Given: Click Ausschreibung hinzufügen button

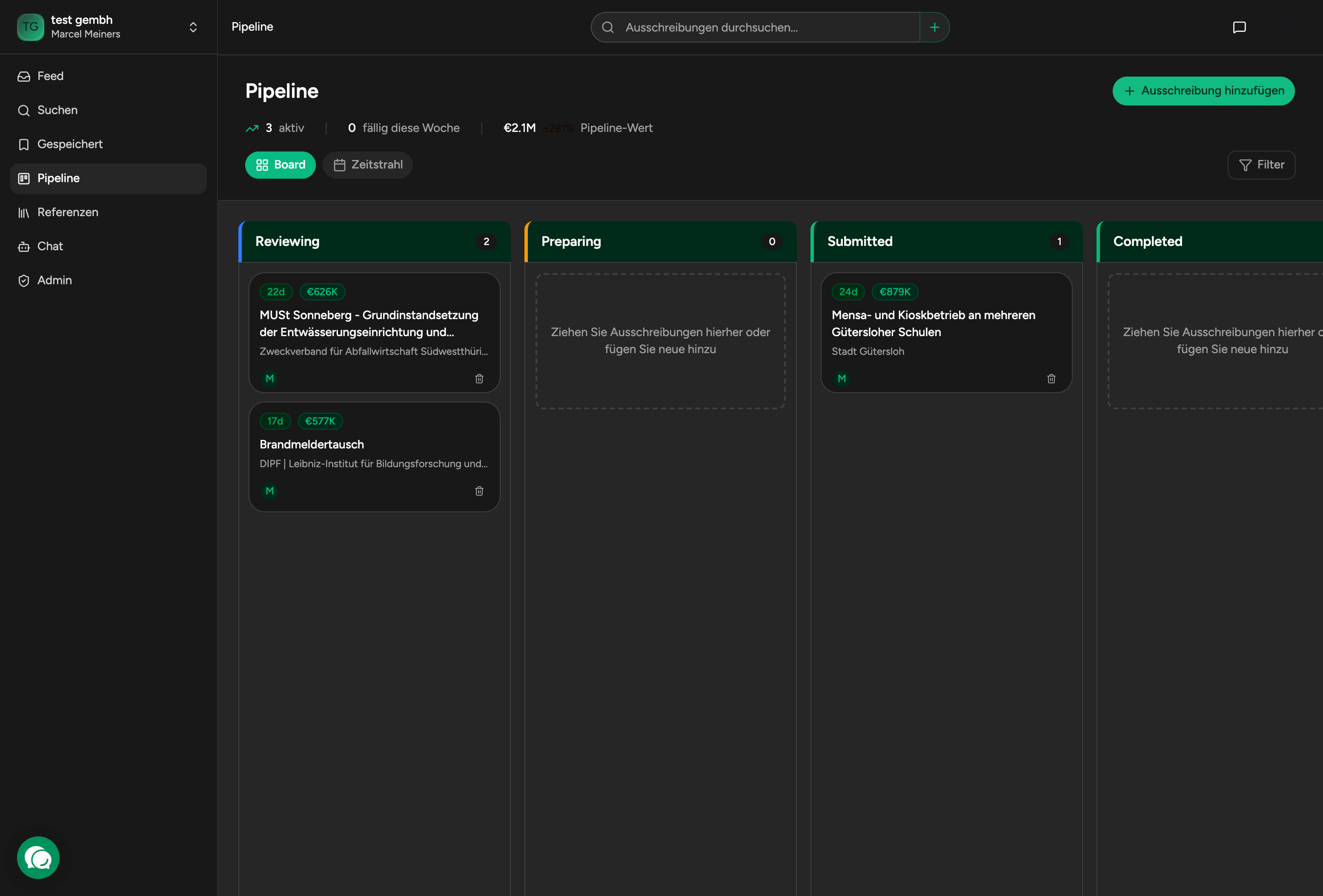Looking at the screenshot, I should tap(1203, 91).
